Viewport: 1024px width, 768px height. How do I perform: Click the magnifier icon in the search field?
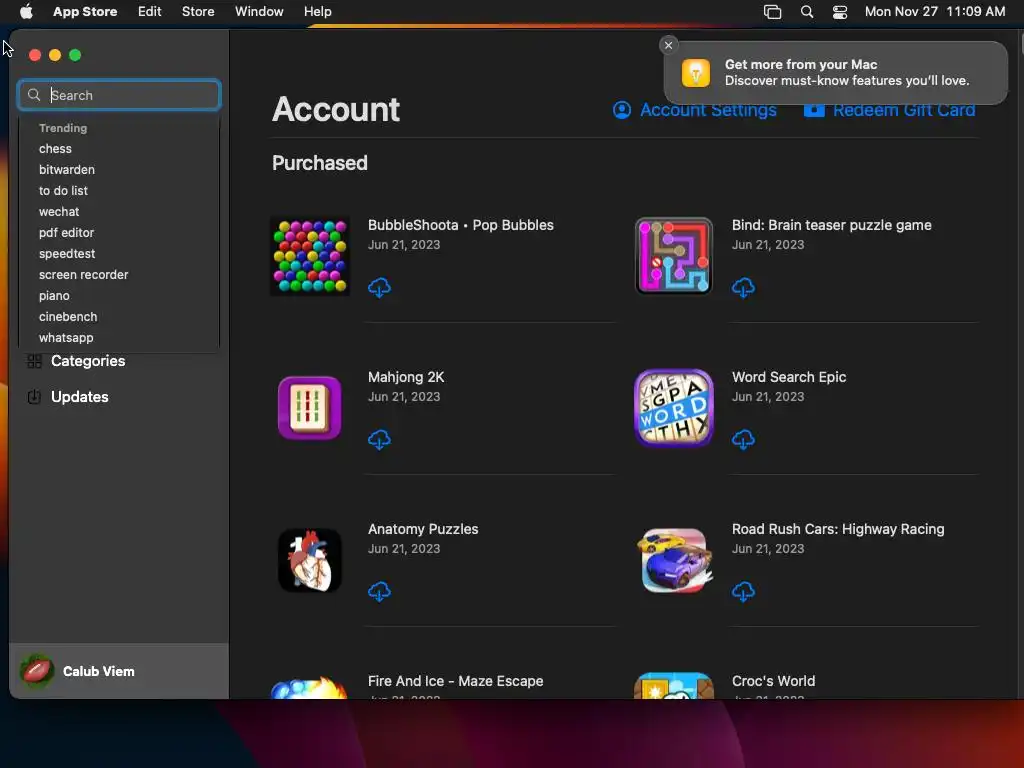coord(34,95)
